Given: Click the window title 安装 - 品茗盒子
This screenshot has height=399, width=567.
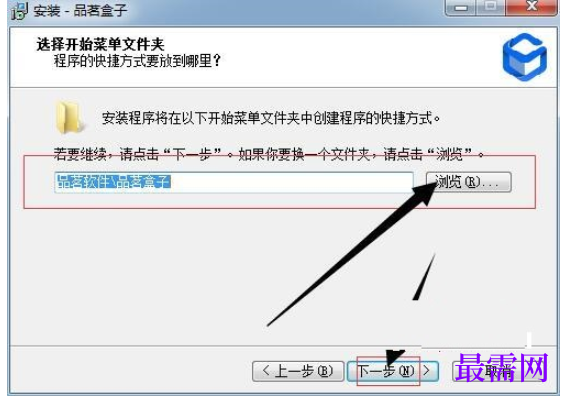Looking at the screenshot, I should click(80, 10).
